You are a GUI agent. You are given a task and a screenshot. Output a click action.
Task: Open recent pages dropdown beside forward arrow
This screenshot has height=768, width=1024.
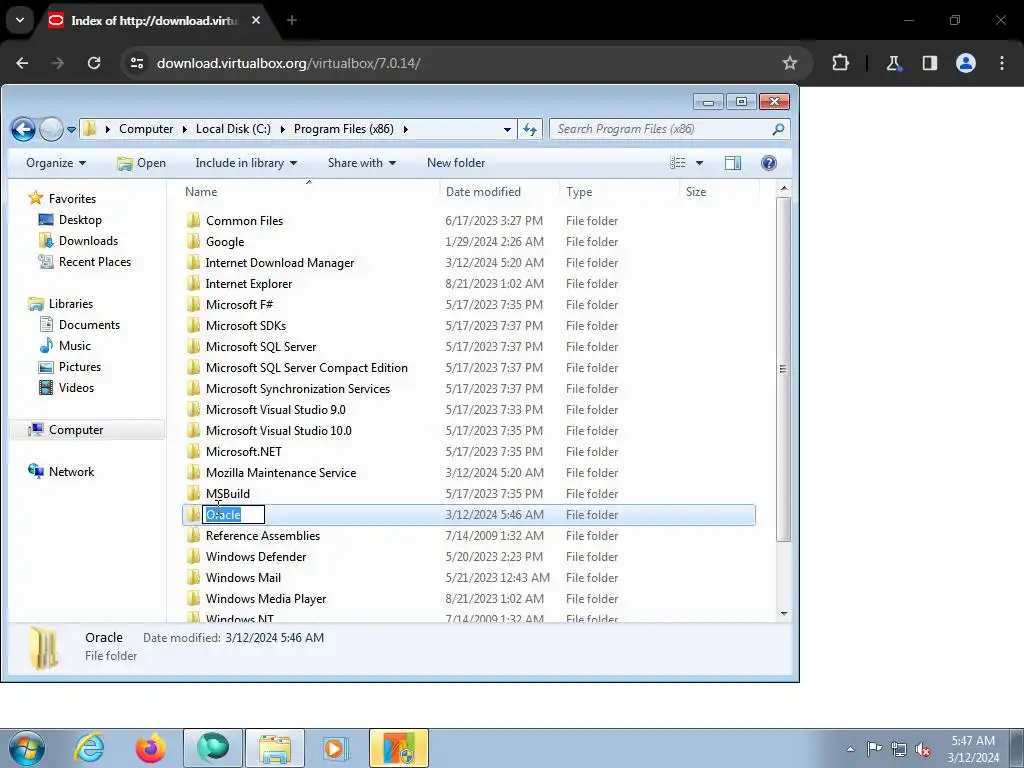[x=71, y=129]
